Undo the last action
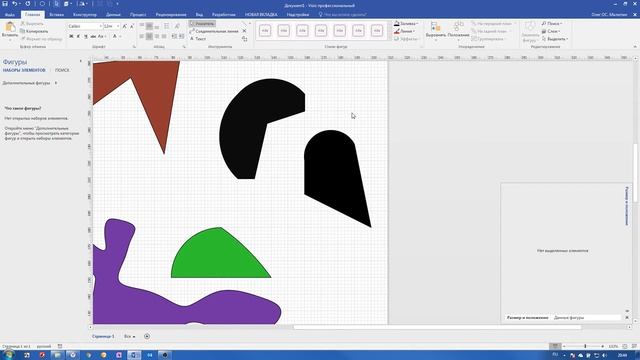The width and height of the screenshot is (640, 360). (15, 4)
